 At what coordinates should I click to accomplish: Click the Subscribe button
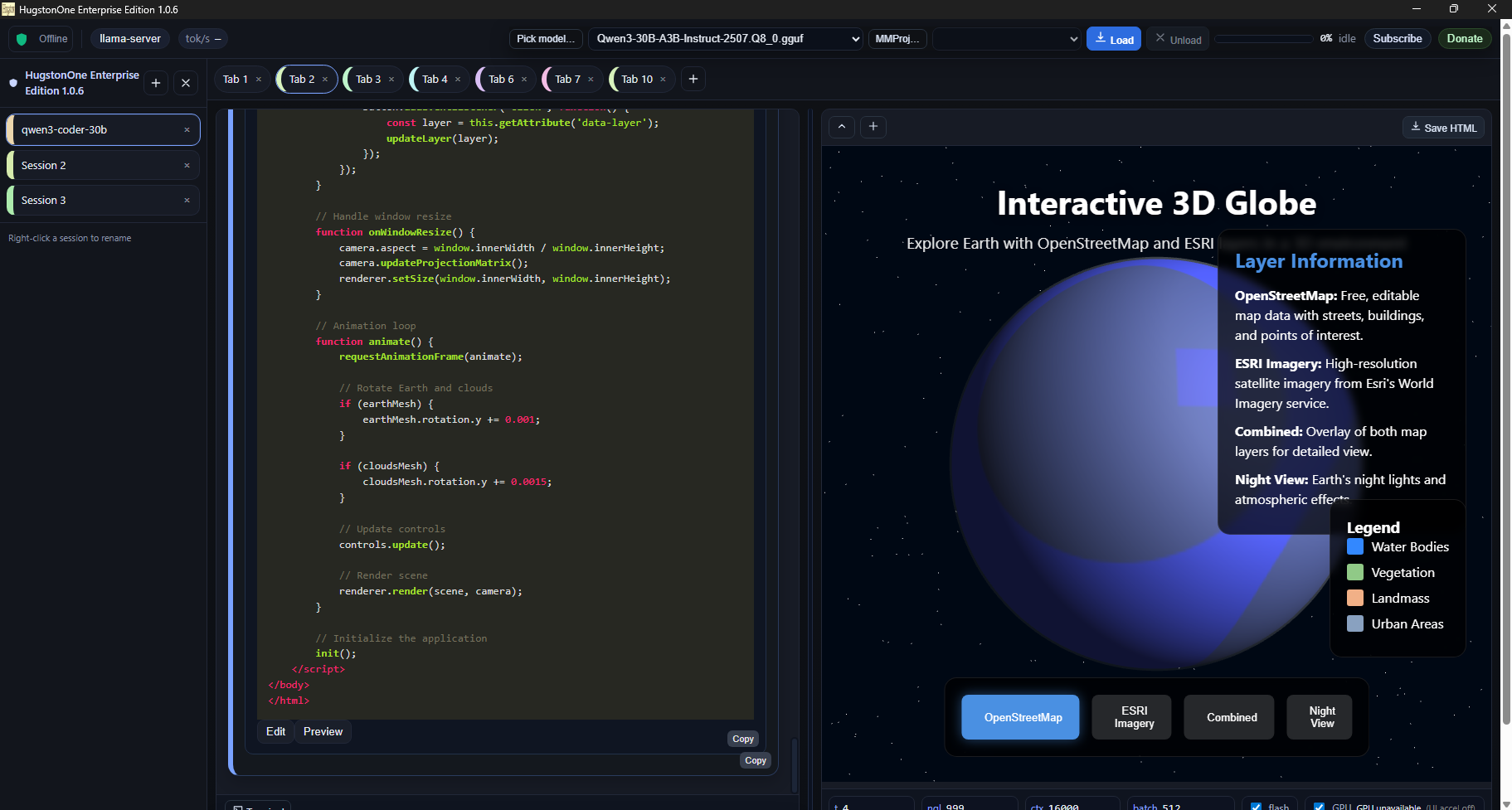coord(1398,39)
